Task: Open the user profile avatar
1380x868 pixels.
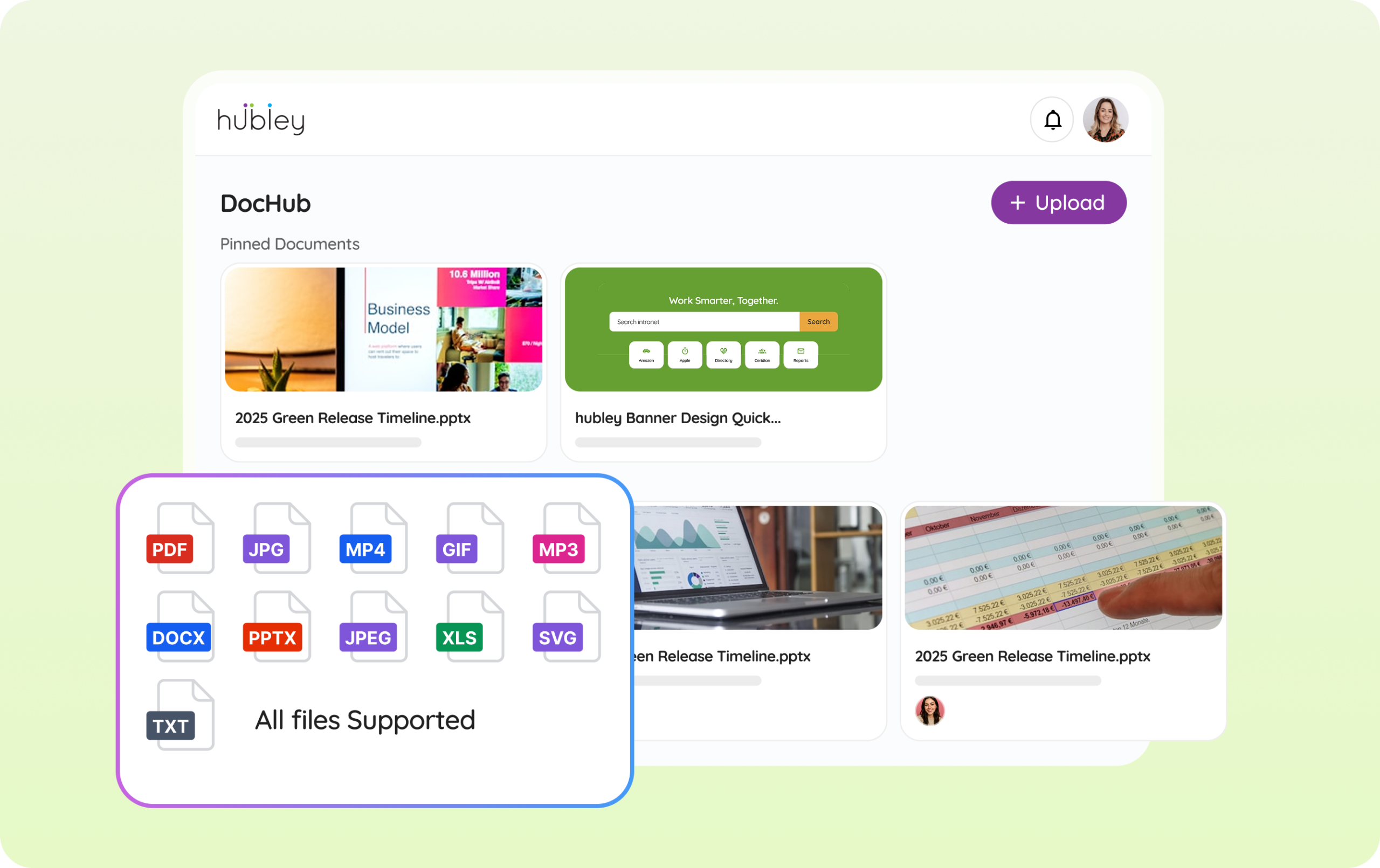Action: (x=1105, y=120)
